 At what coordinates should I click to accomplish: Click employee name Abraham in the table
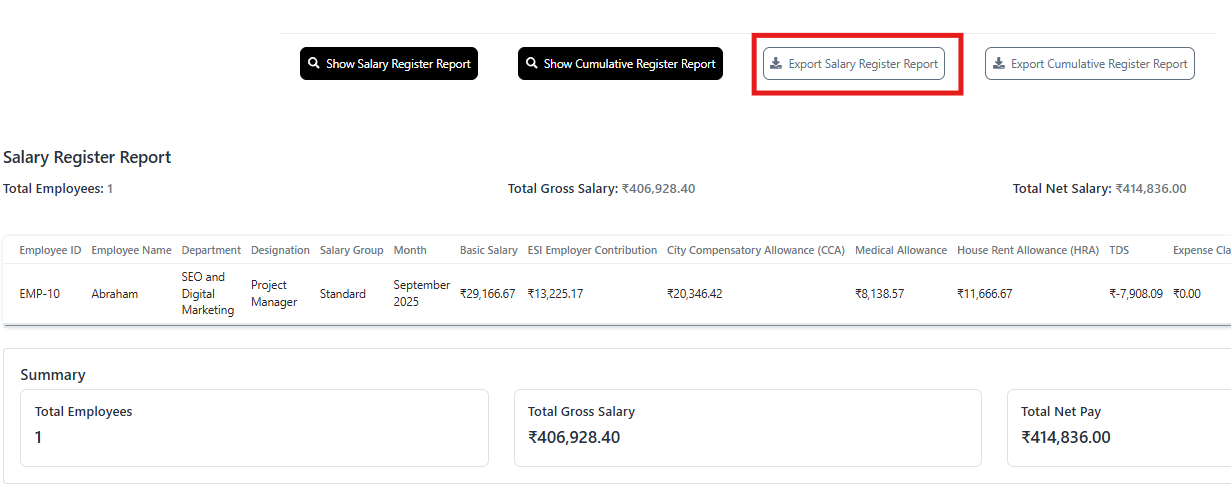(x=115, y=294)
